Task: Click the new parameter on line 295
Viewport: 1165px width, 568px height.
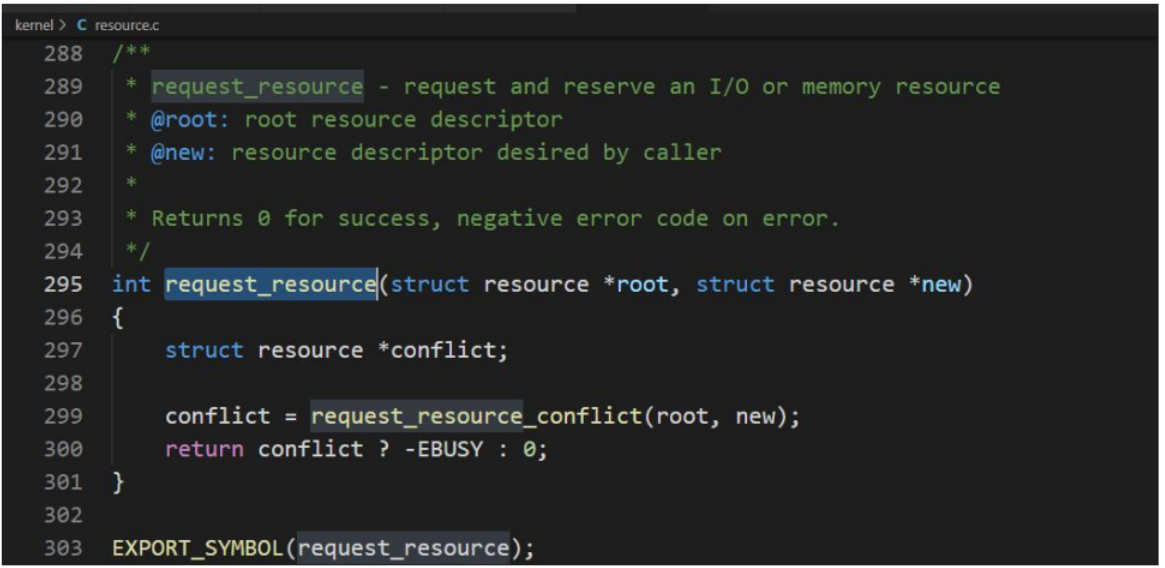Action: [941, 285]
